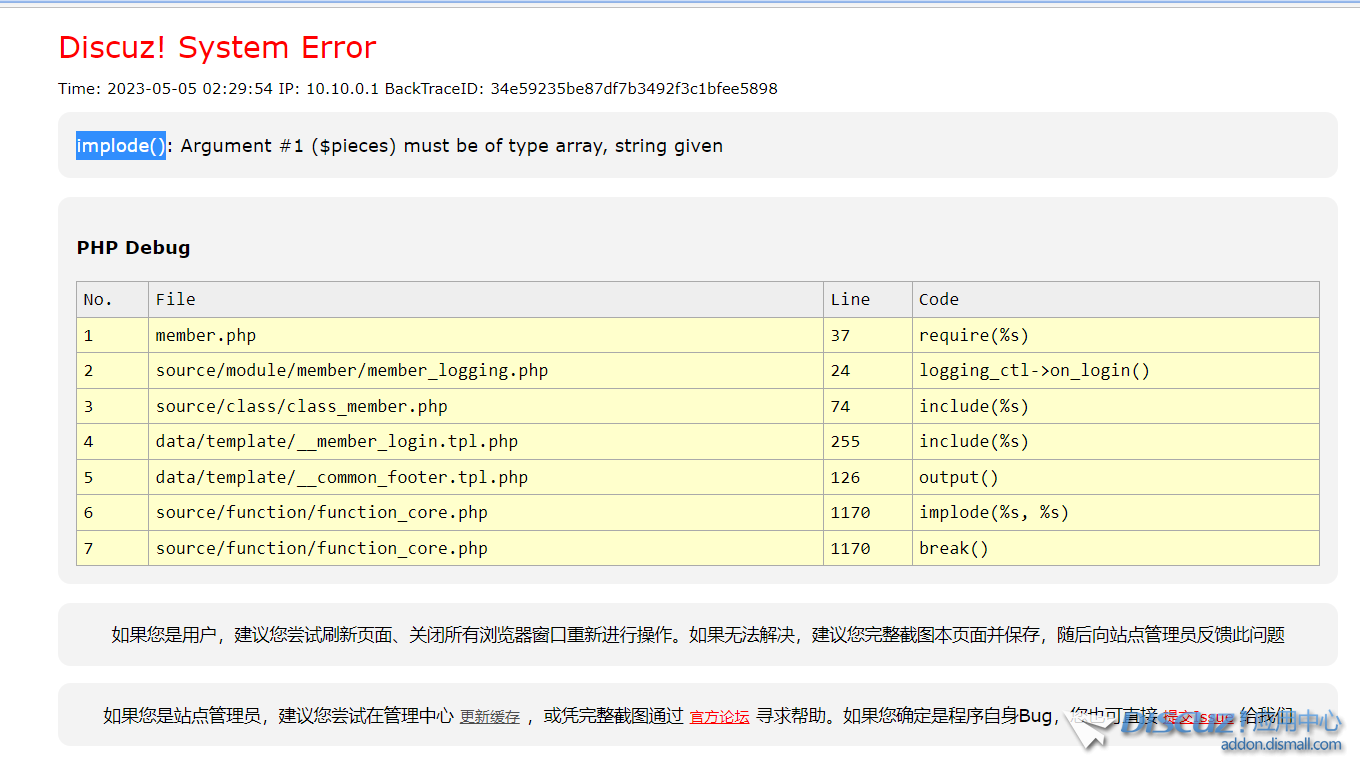
Task: Click the __member_login.tpl.php file path
Action: pyautogui.click(x=336, y=441)
